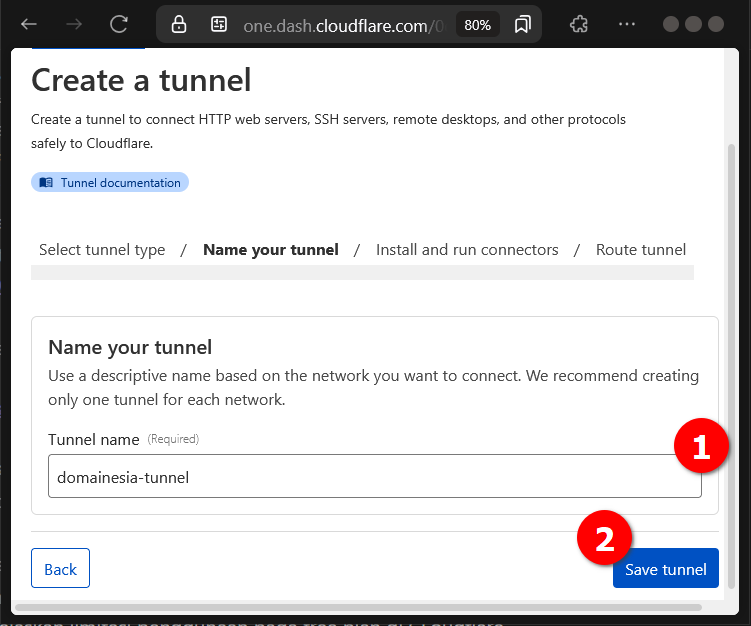
Task: Click the browser forward arrow
Action: (x=74, y=24)
